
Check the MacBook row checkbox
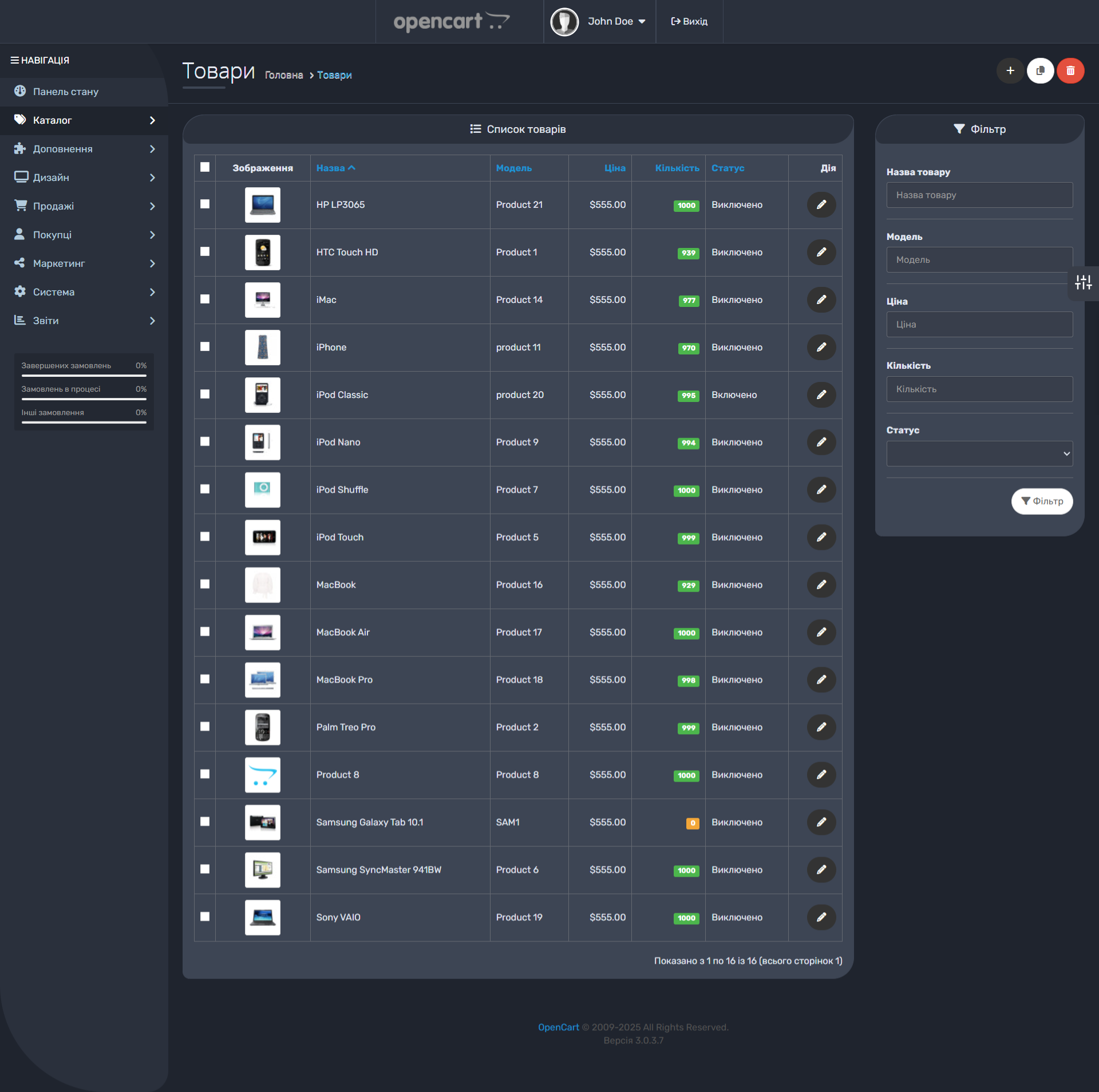(205, 584)
